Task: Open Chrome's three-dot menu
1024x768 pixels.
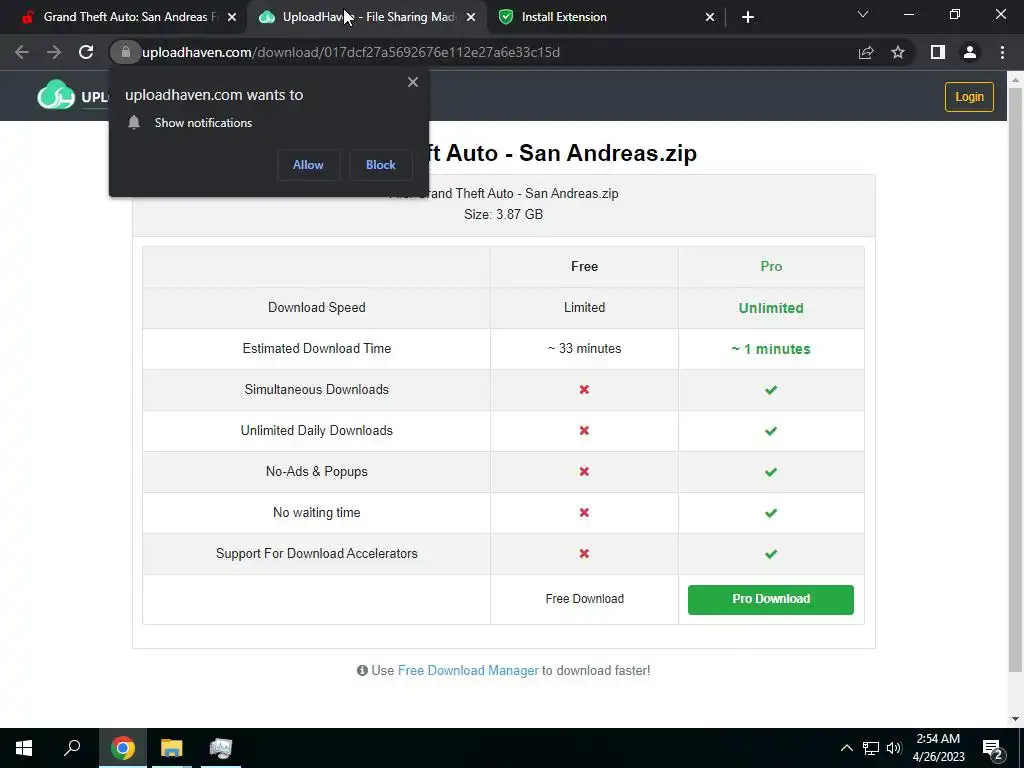Action: pos(1002,52)
